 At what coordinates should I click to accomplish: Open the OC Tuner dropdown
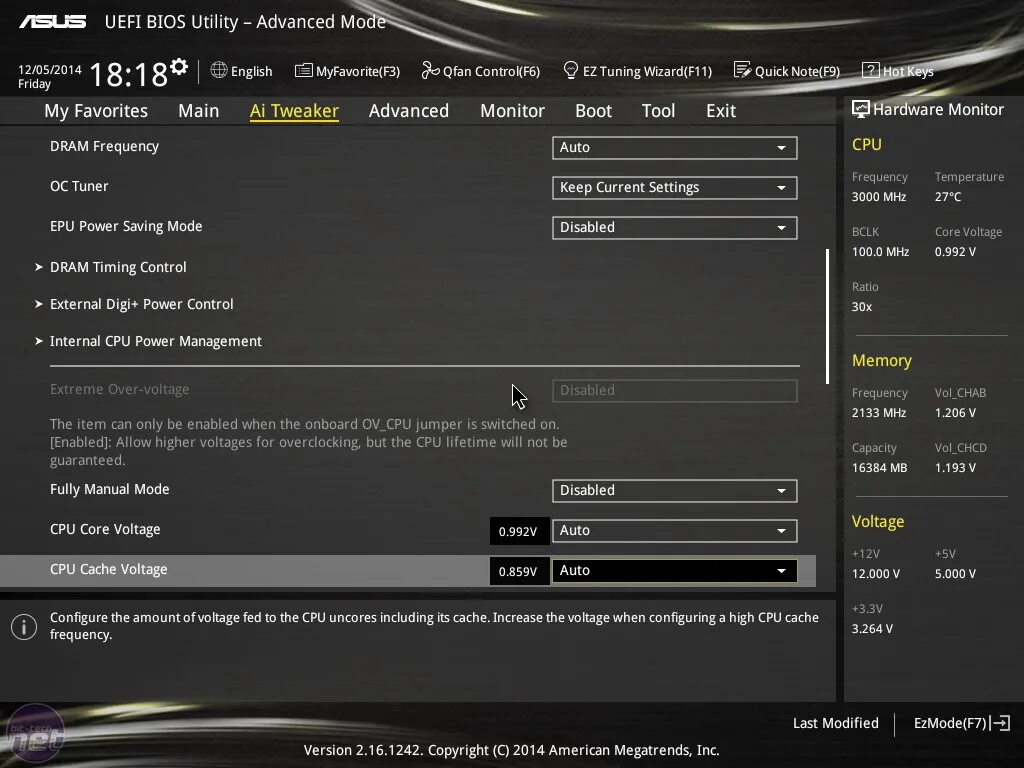[x=675, y=187]
